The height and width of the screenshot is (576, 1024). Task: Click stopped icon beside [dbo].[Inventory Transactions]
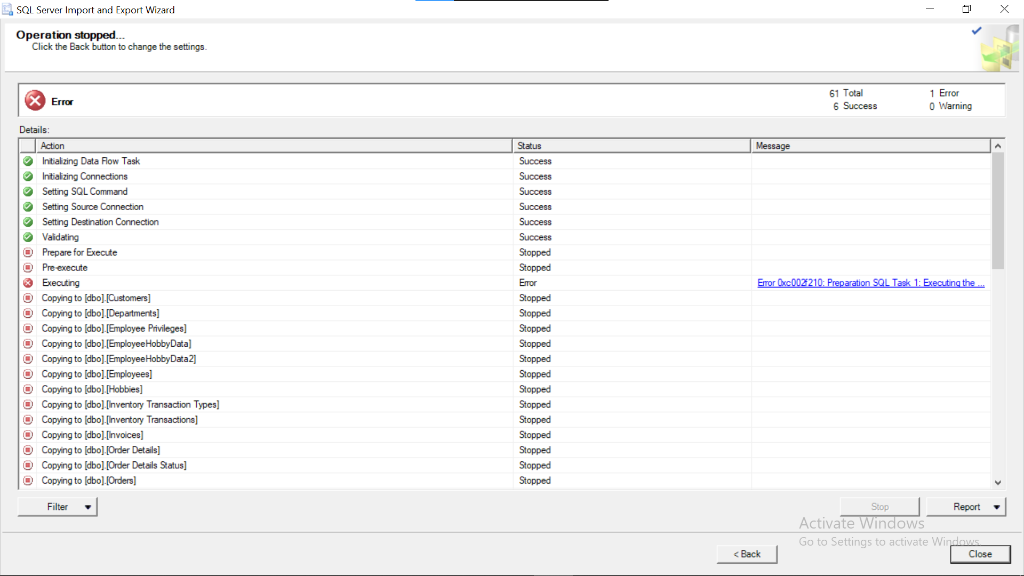click(28, 420)
